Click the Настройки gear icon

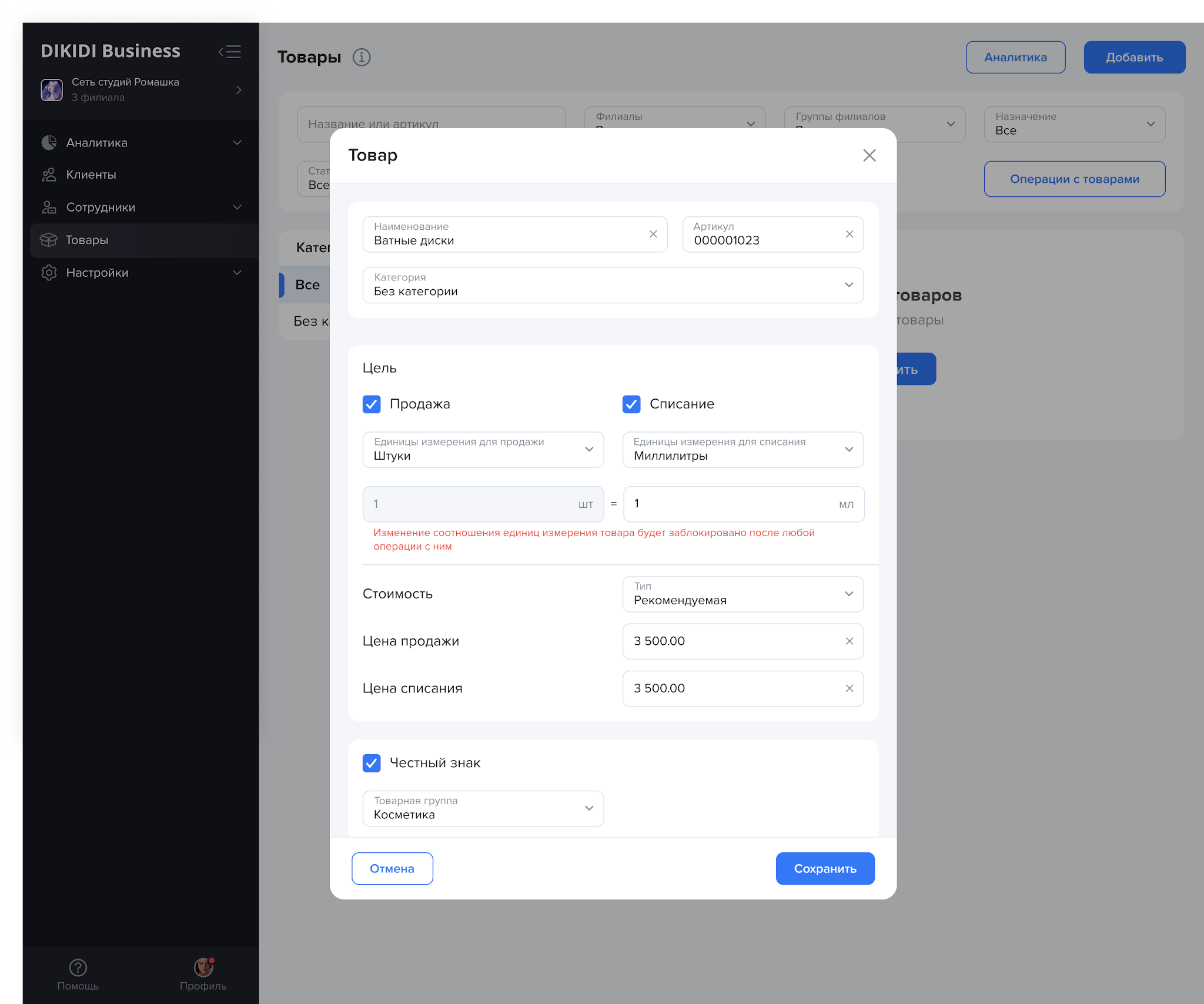tap(49, 272)
